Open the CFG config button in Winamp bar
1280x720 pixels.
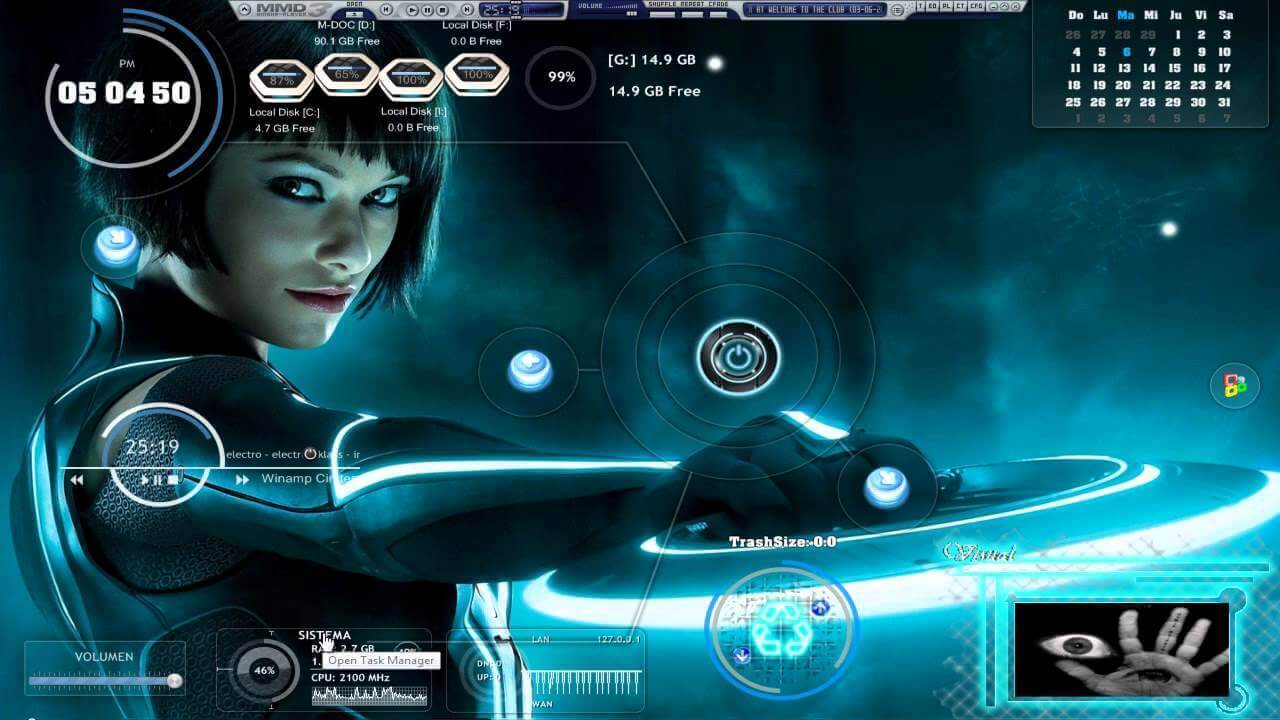click(x=976, y=6)
